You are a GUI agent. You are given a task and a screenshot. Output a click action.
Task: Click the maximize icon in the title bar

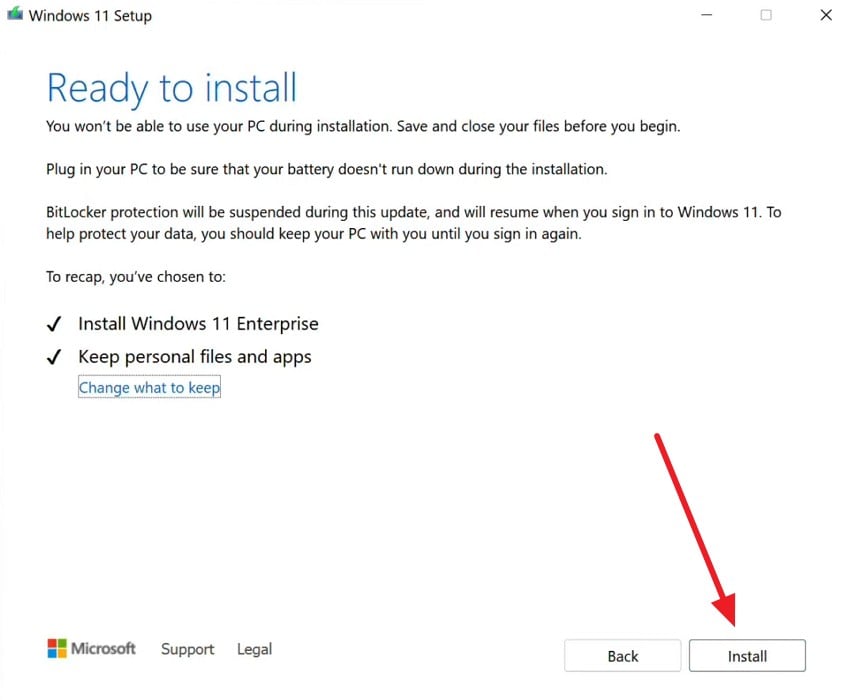coord(766,15)
